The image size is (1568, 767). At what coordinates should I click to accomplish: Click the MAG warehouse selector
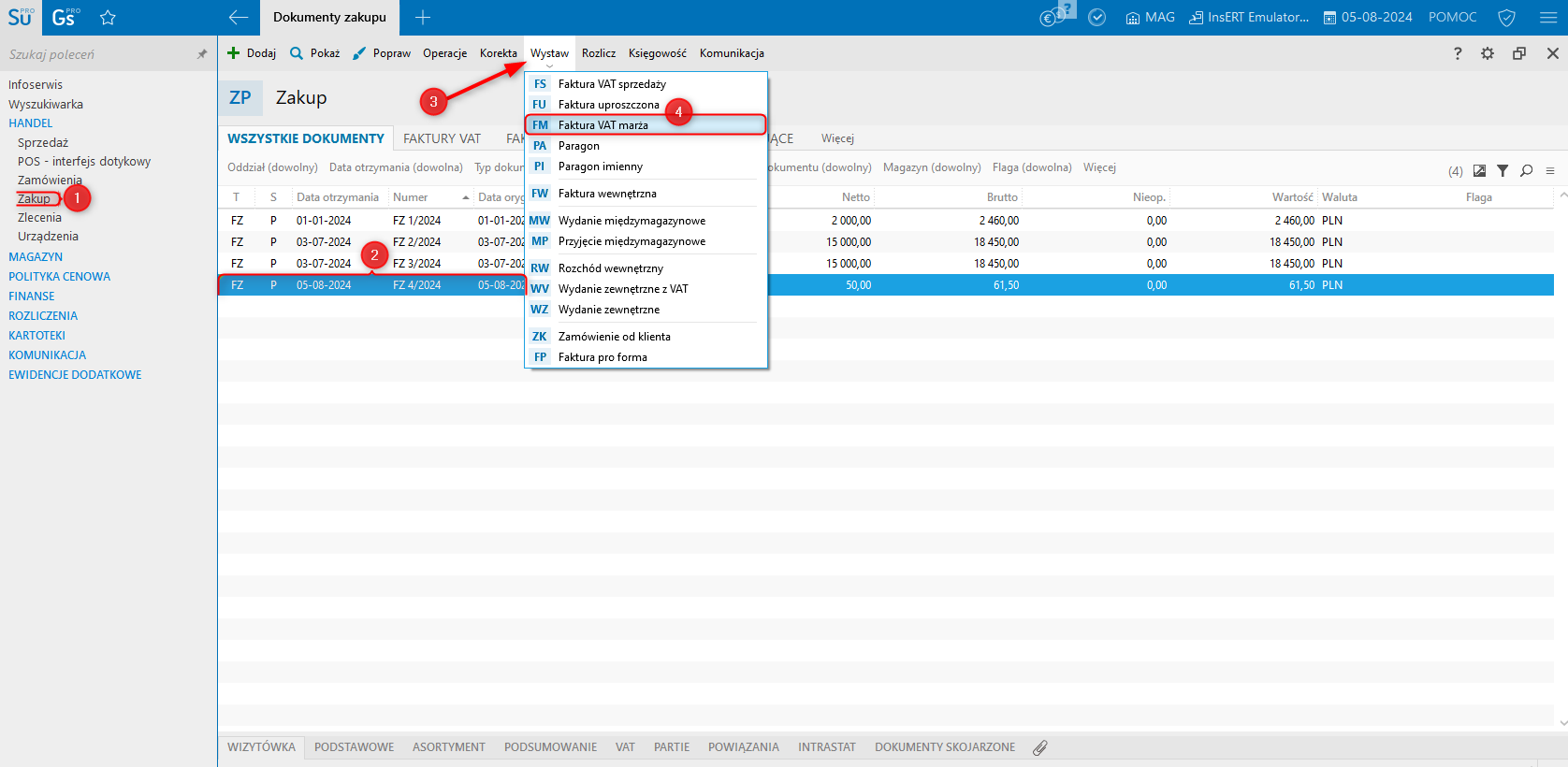pyautogui.click(x=1150, y=17)
